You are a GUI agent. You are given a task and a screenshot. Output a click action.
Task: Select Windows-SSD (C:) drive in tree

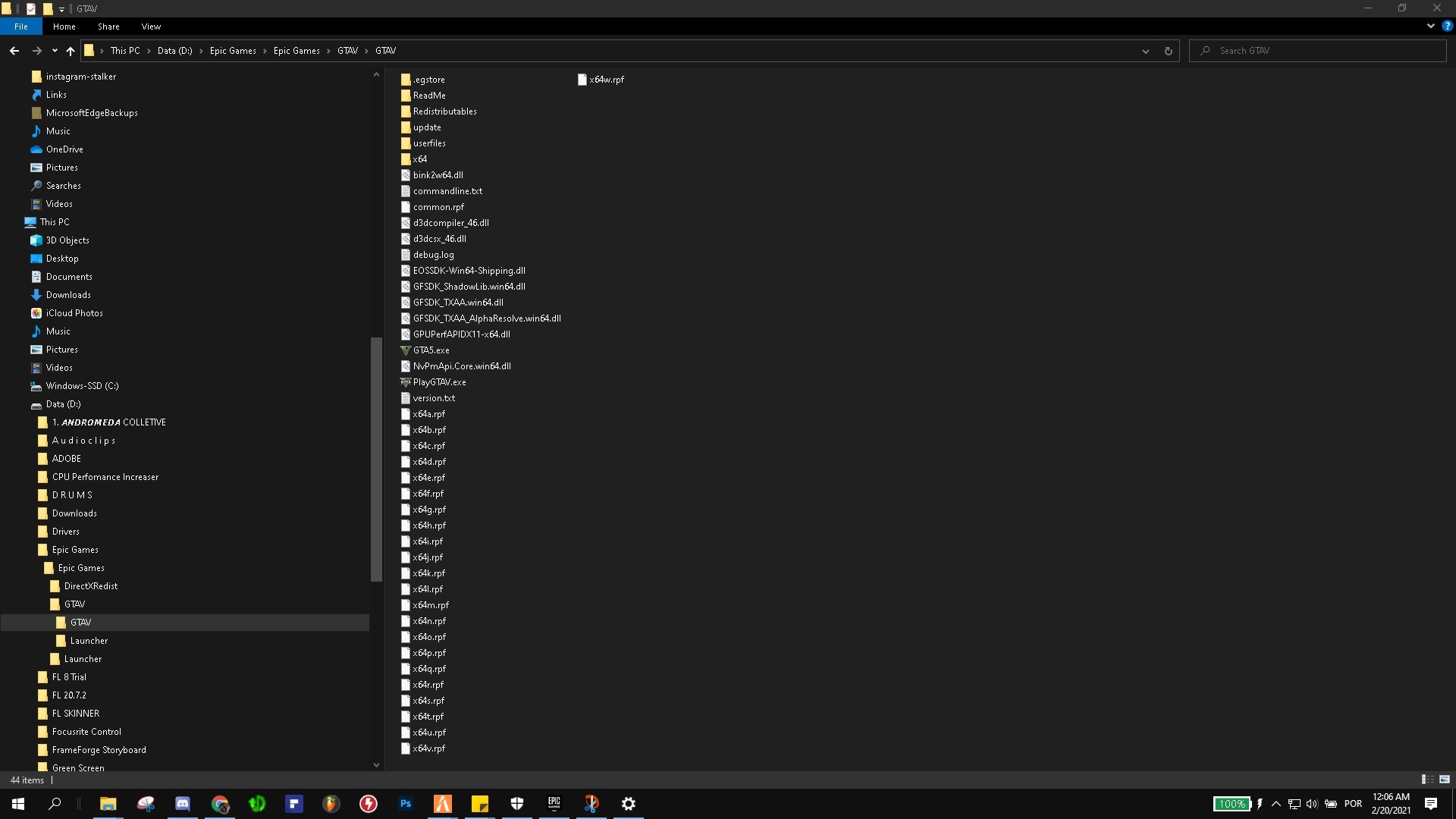[82, 386]
